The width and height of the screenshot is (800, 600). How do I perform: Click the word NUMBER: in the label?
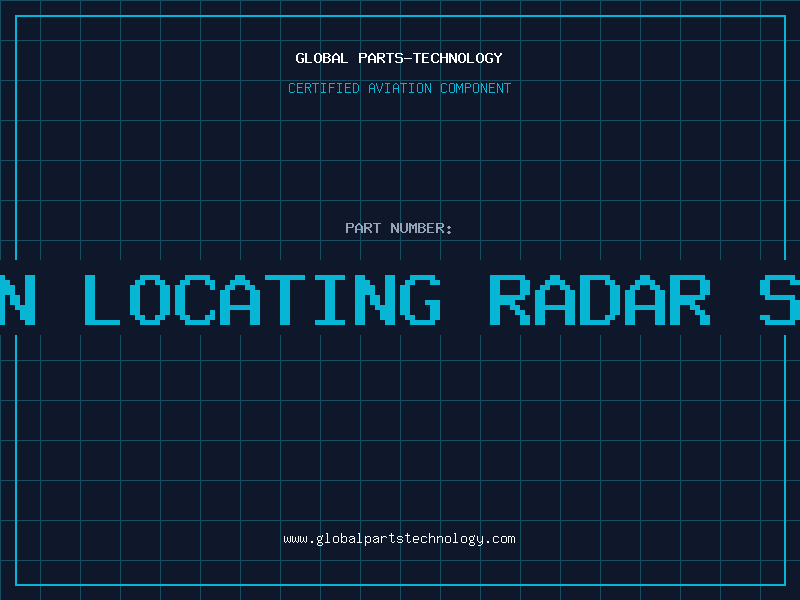click(x=421, y=228)
